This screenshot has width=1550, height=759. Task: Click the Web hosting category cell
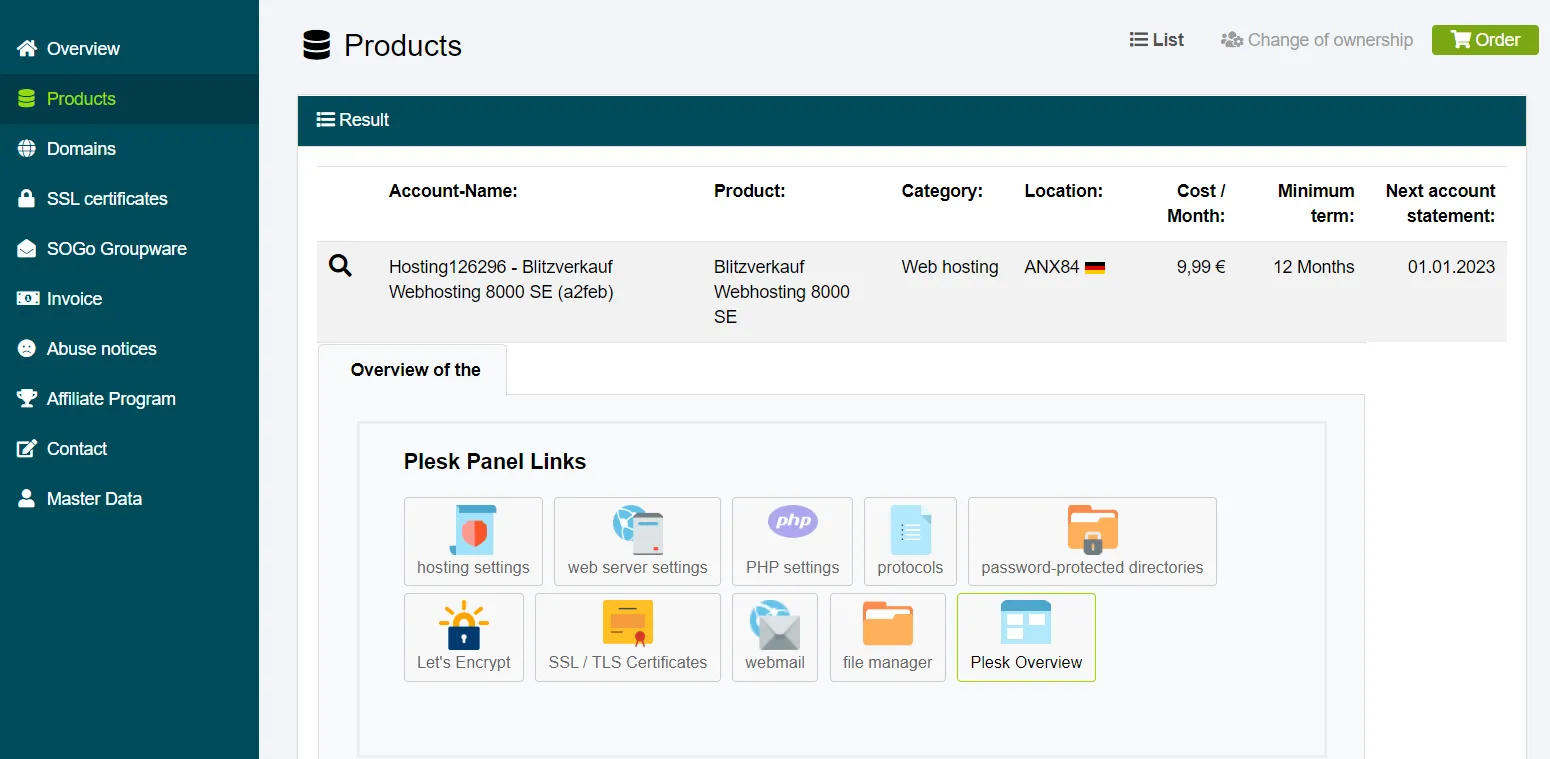click(950, 267)
